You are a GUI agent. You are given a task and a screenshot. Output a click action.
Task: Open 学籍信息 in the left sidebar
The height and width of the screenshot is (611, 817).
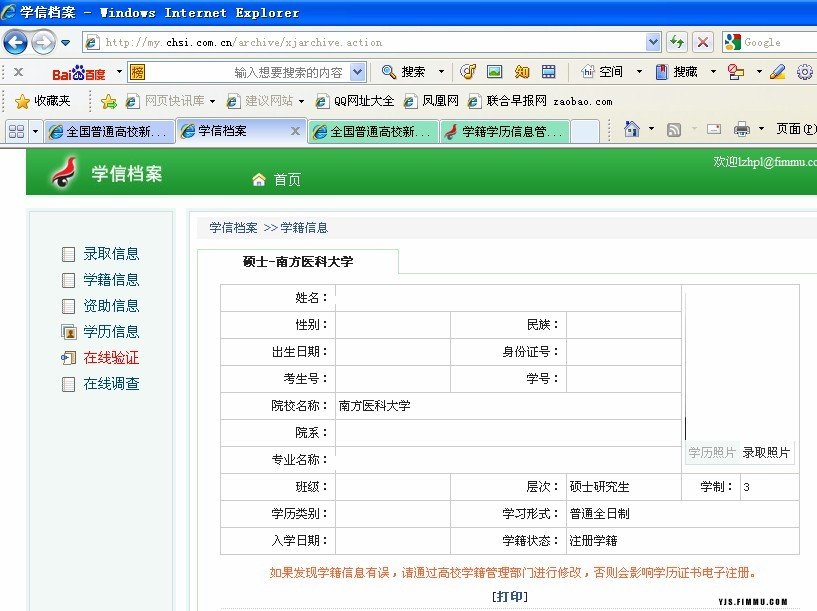(x=111, y=280)
